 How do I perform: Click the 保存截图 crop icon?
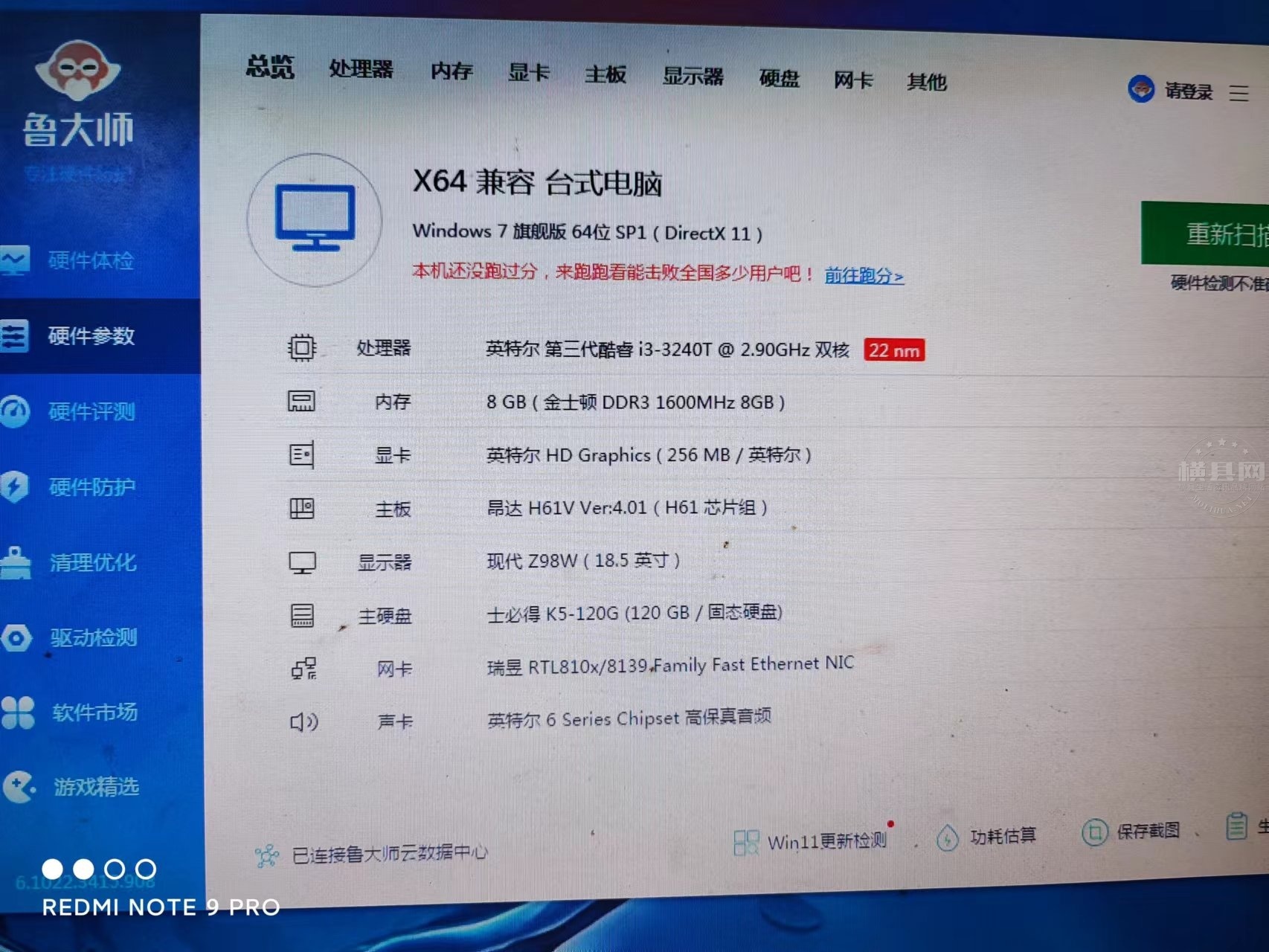coord(1094,832)
